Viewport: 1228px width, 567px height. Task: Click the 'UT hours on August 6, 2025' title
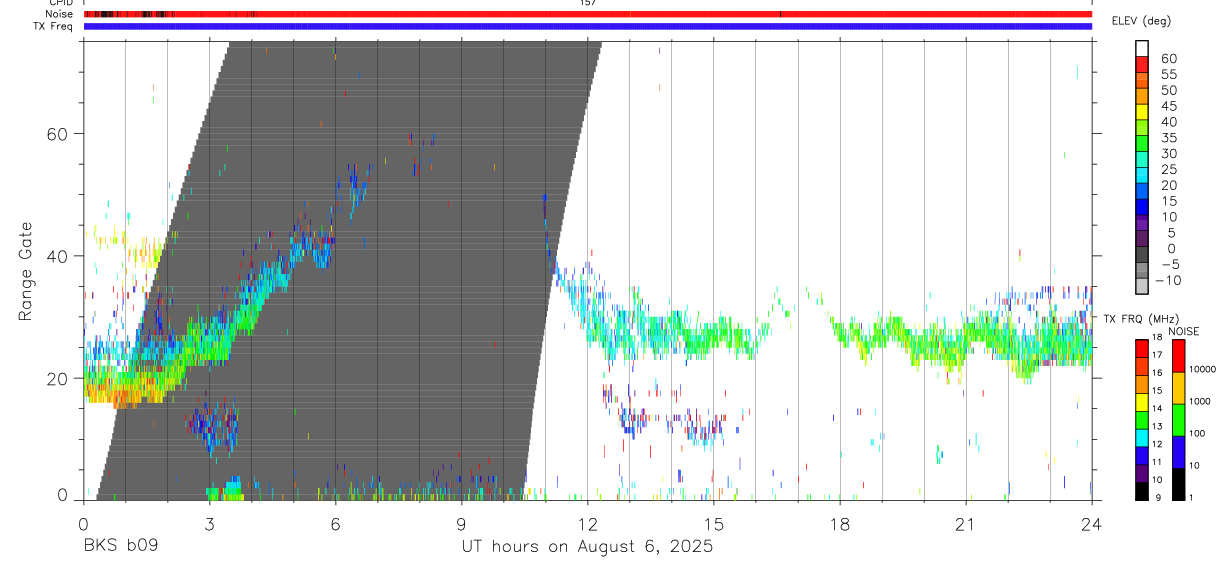point(587,546)
